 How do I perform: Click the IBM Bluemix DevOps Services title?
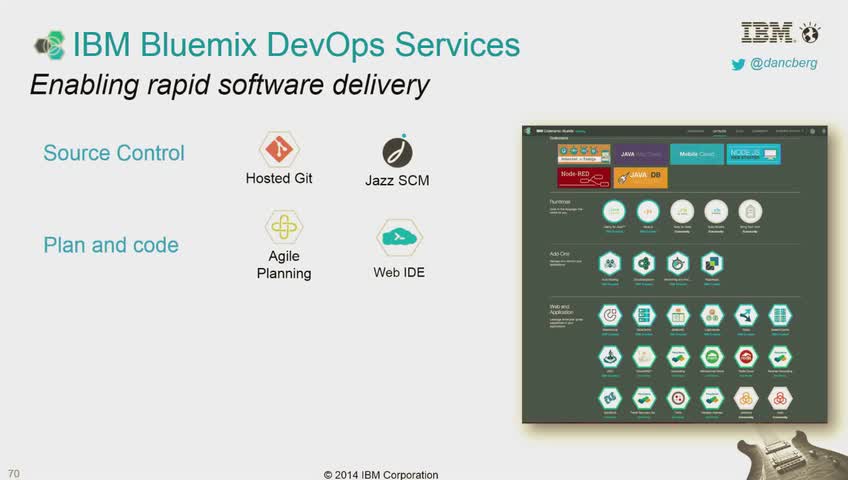tap(296, 44)
